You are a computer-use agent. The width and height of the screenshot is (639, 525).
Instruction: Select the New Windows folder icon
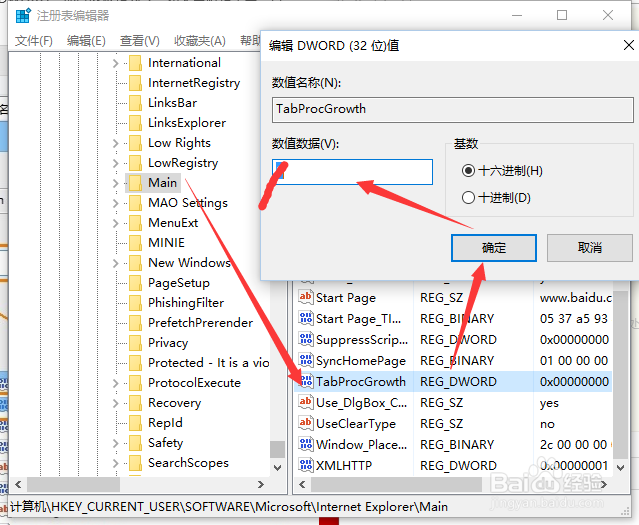135,262
